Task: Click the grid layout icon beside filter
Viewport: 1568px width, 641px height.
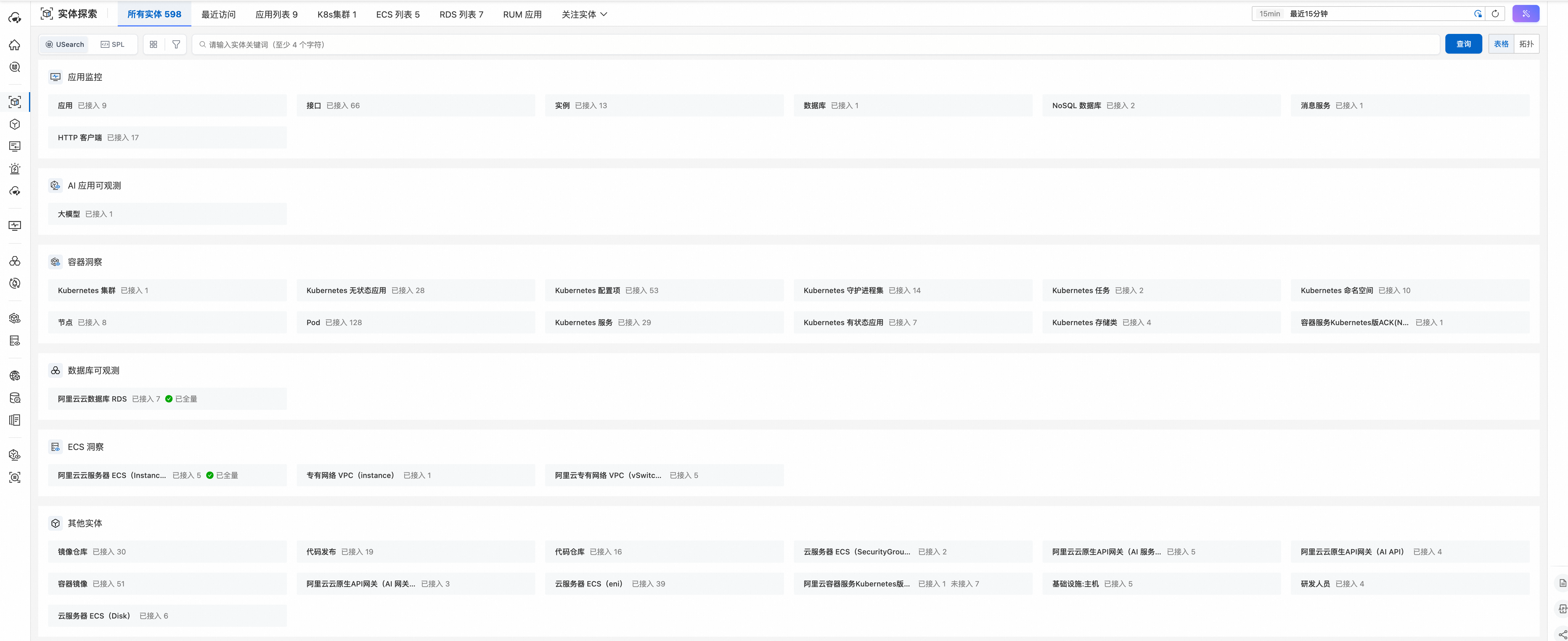Action: [x=153, y=44]
